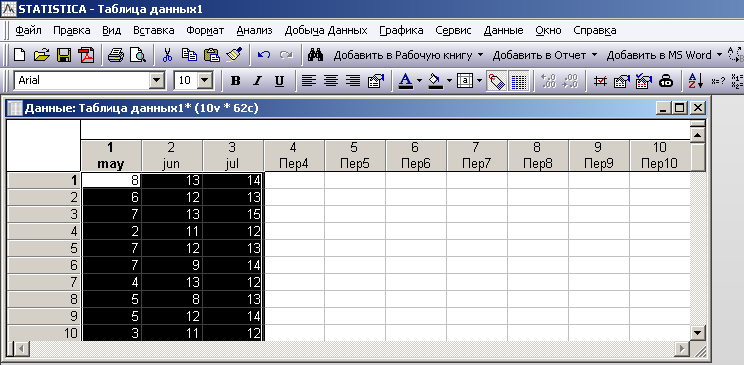This screenshot has width=744, height=365.
Task: Select the 'may' column header
Action: point(111,156)
